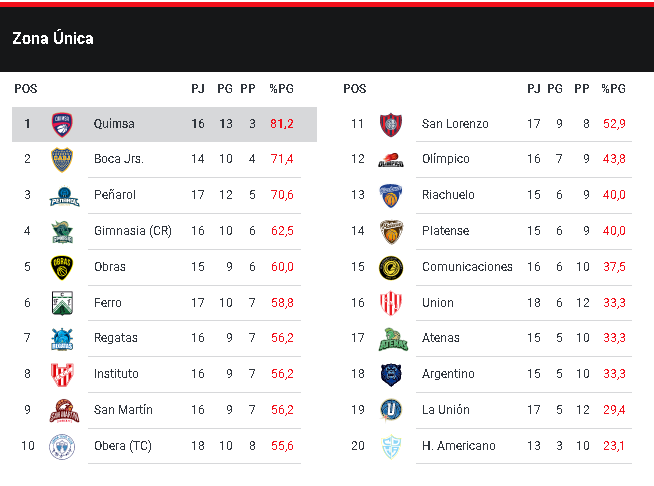Viewport: 654px width, 486px height.
Task: Click the Riachuelo team name
Action: (449, 195)
